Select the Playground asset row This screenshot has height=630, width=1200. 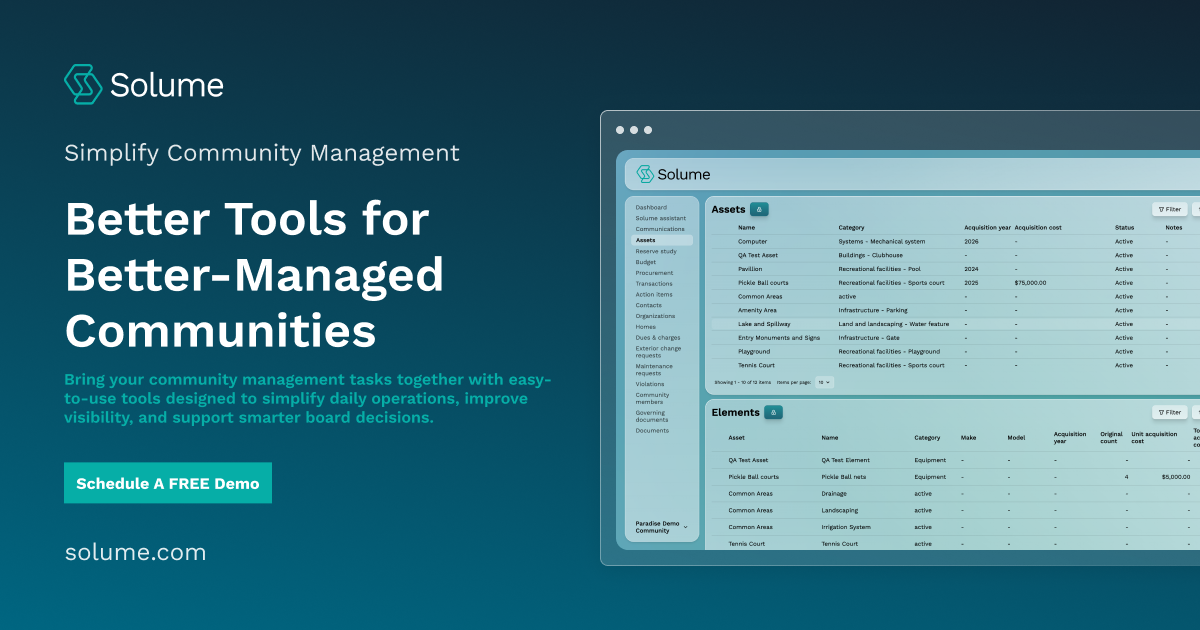click(955, 352)
